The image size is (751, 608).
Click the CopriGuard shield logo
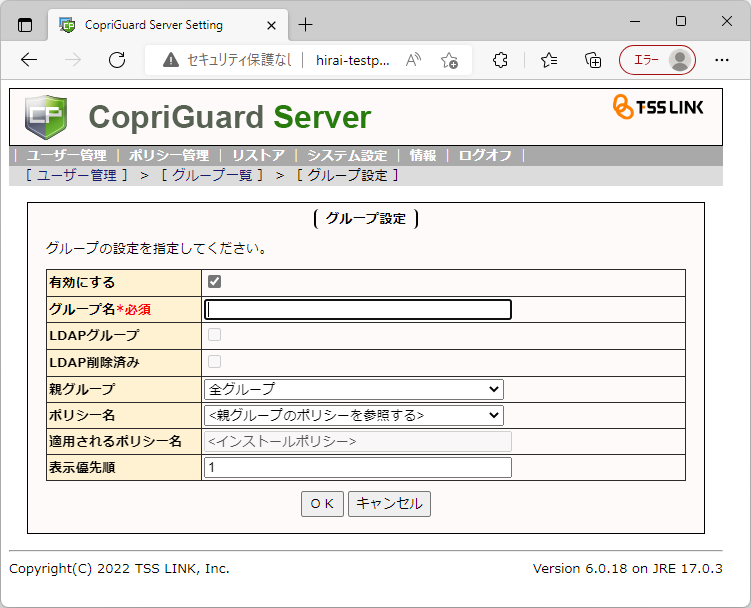(46, 117)
